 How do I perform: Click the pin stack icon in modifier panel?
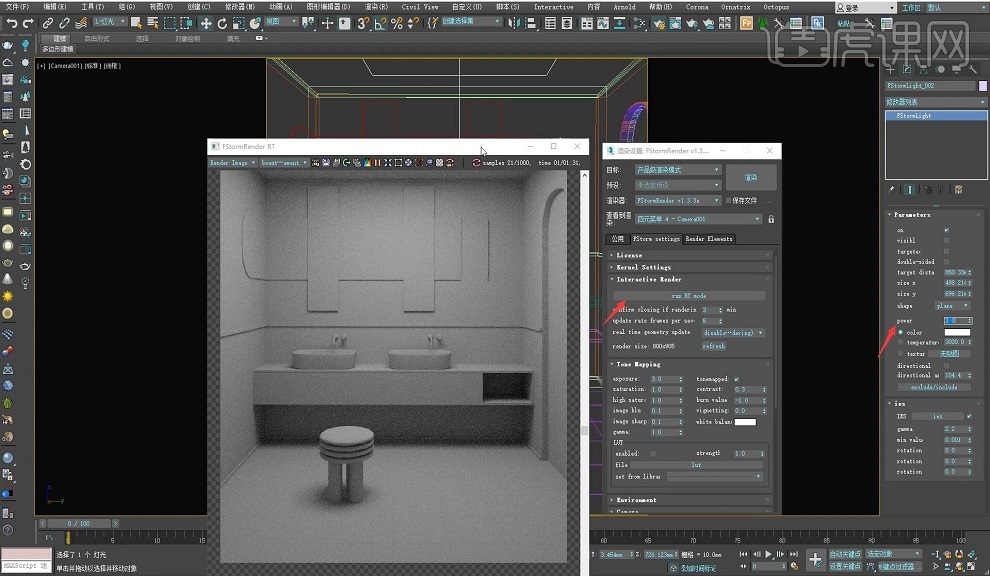(891, 189)
